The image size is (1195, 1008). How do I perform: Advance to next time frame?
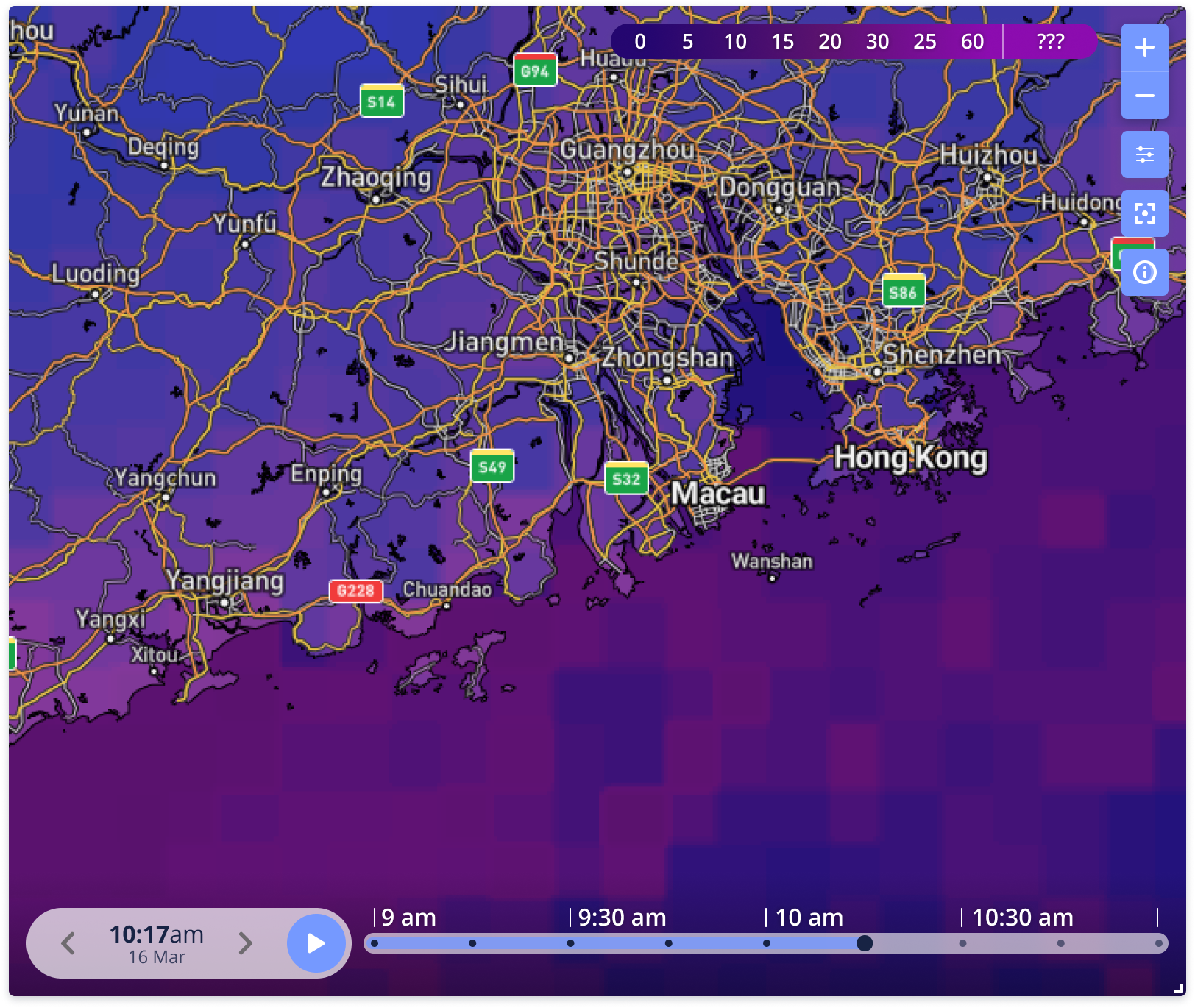tap(246, 943)
